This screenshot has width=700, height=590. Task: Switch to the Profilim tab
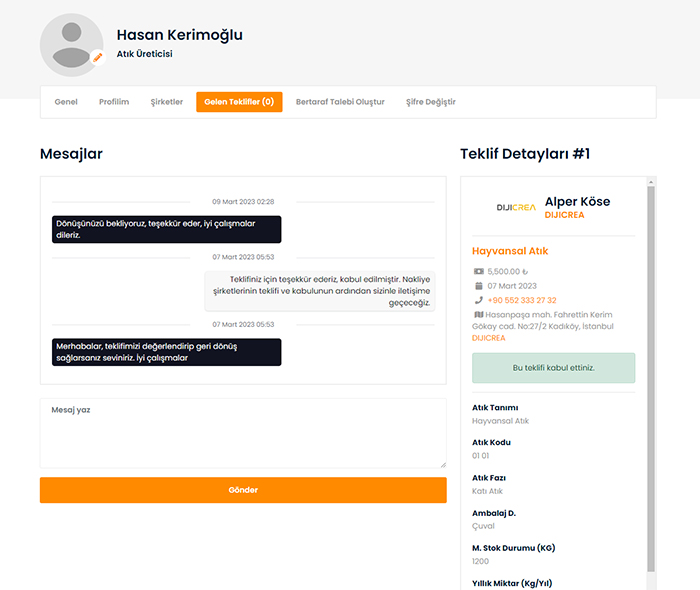pyautogui.click(x=114, y=102)
